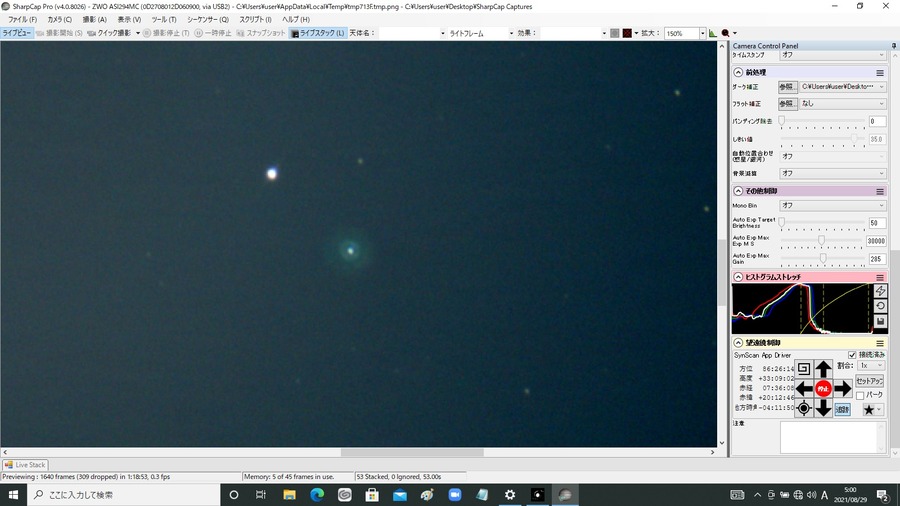Open the その他制御 section hamburger menu

coord(880,191)
